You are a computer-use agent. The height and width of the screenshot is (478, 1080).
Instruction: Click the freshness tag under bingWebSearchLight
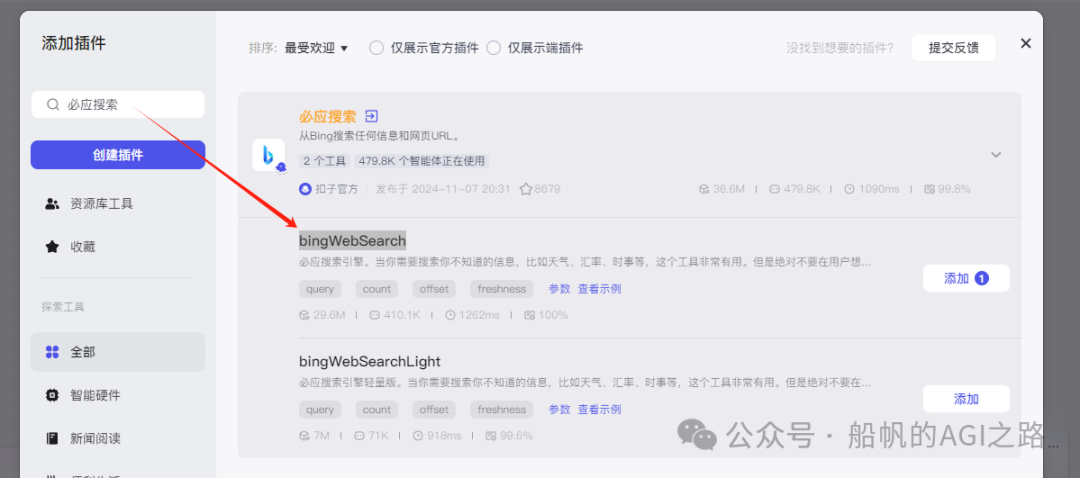(x=501, y=410)
